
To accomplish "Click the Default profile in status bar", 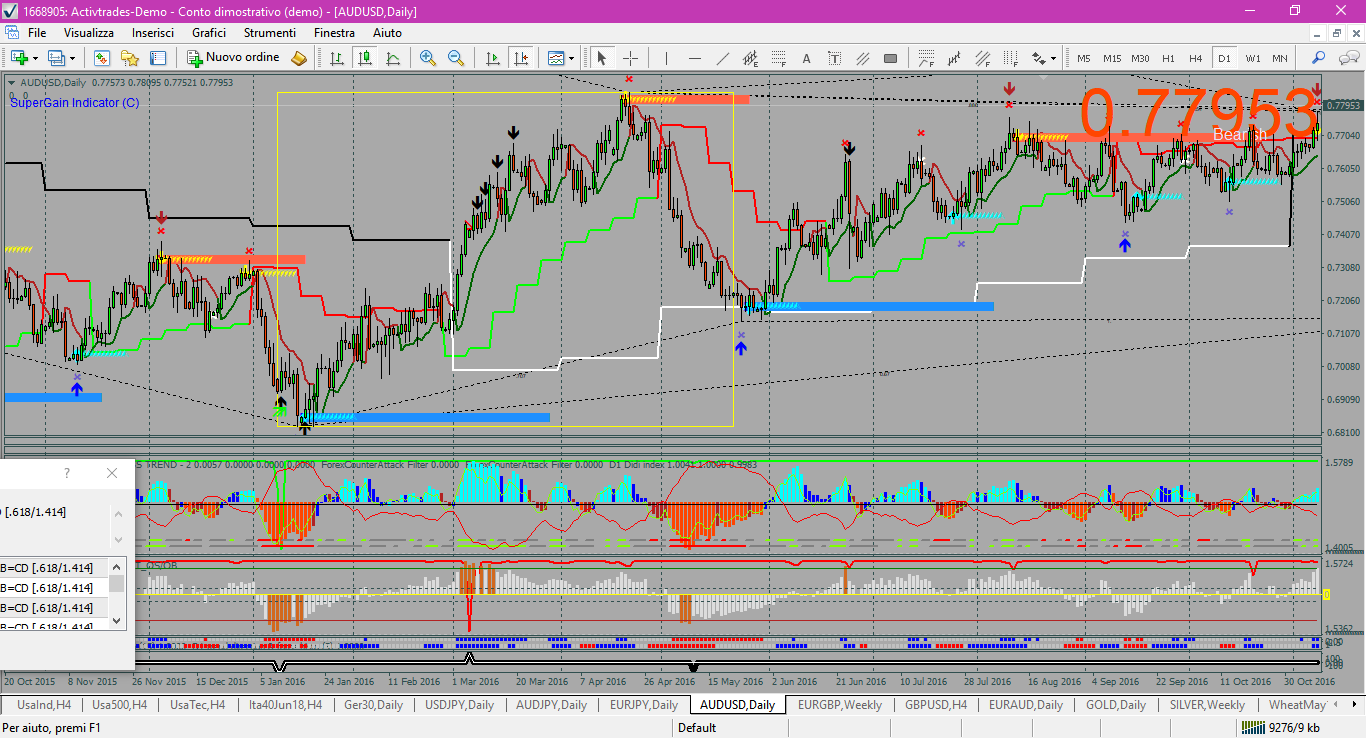I will point(697,728).
